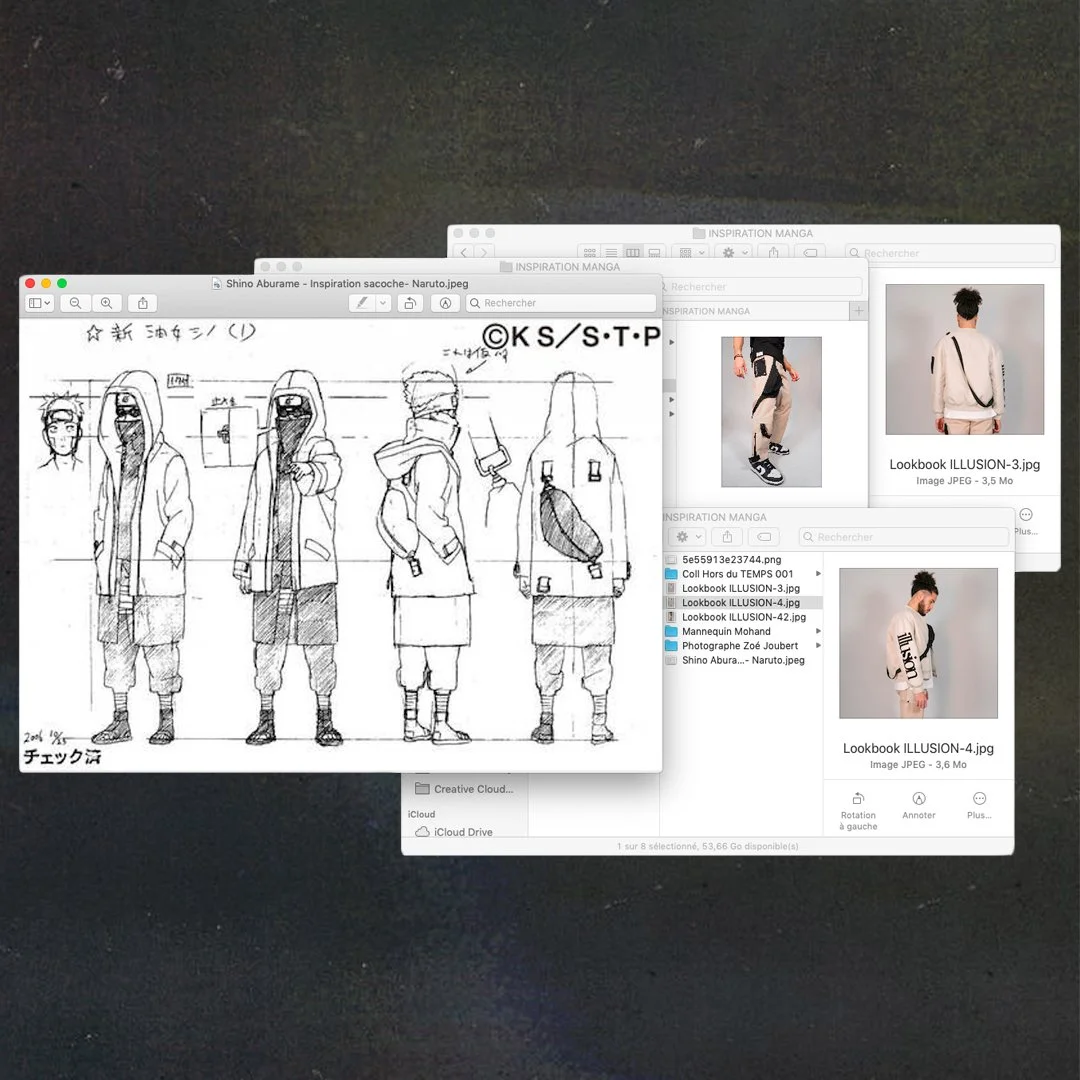Click the share icon in Preview's toolbar

pyautogui.click(x=143, y=303)
